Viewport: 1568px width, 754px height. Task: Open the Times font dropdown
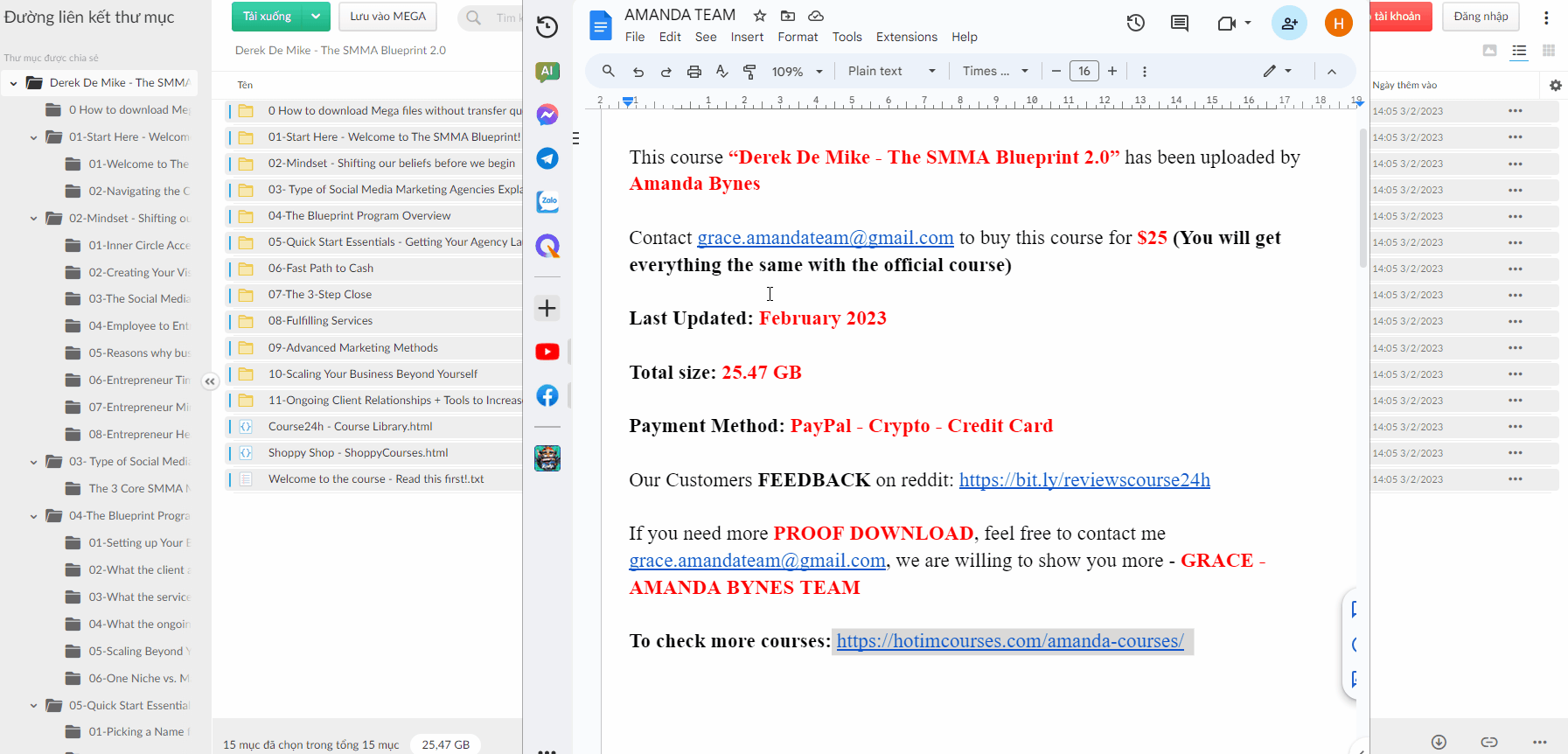[995, 71]
